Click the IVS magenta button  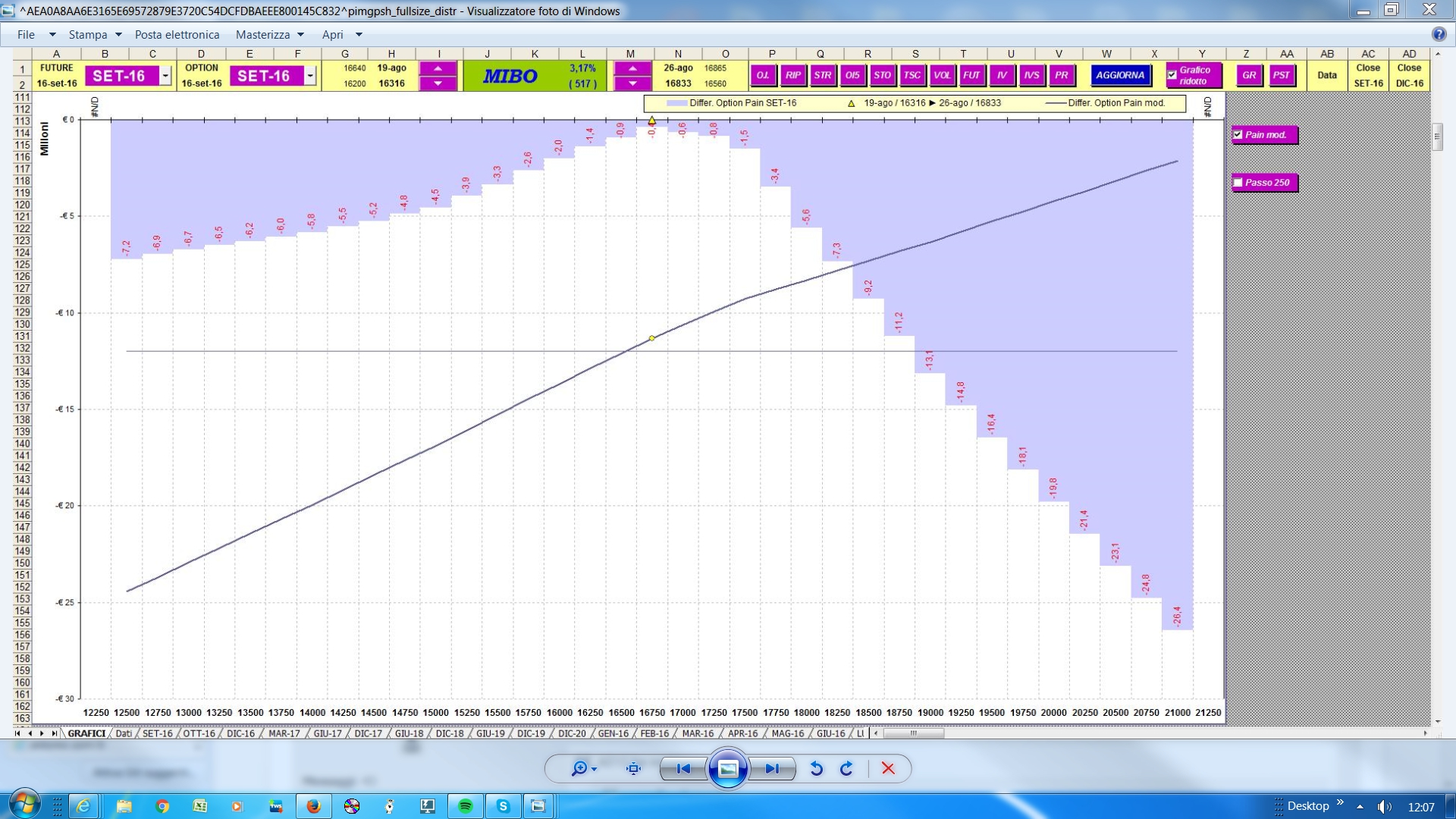1031,75
